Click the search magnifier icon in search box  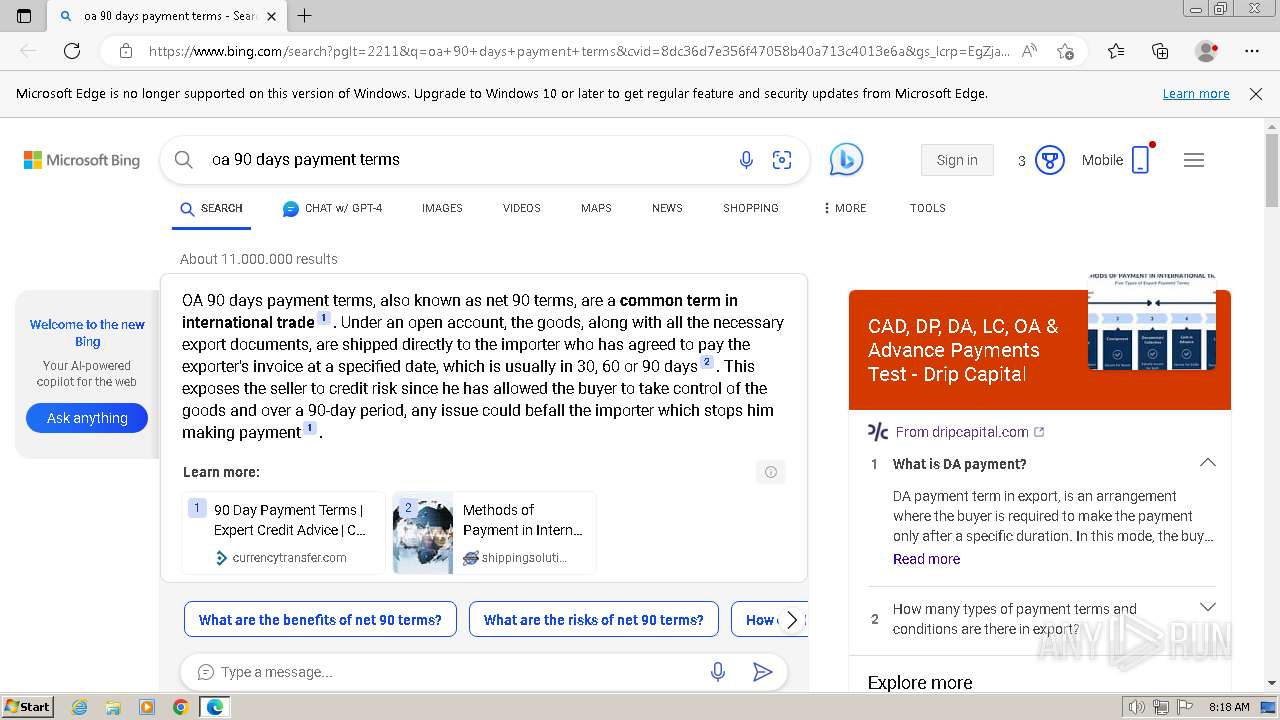pyautogui.click(x=183, y=160)
